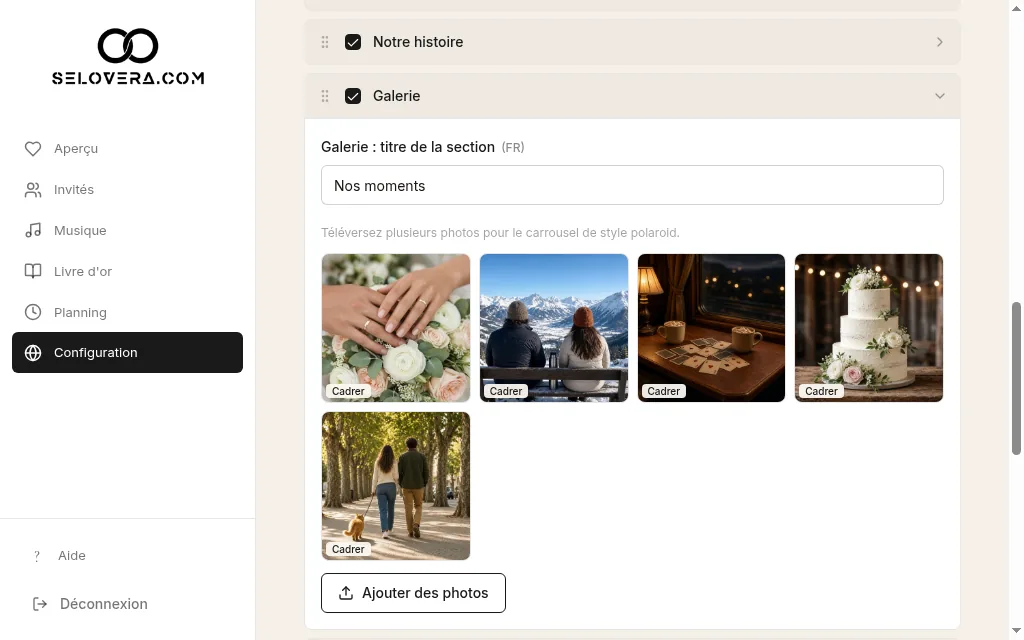1024x640 pixels.
Task: Click the people icon beside Invités
Action: [33, 190]
